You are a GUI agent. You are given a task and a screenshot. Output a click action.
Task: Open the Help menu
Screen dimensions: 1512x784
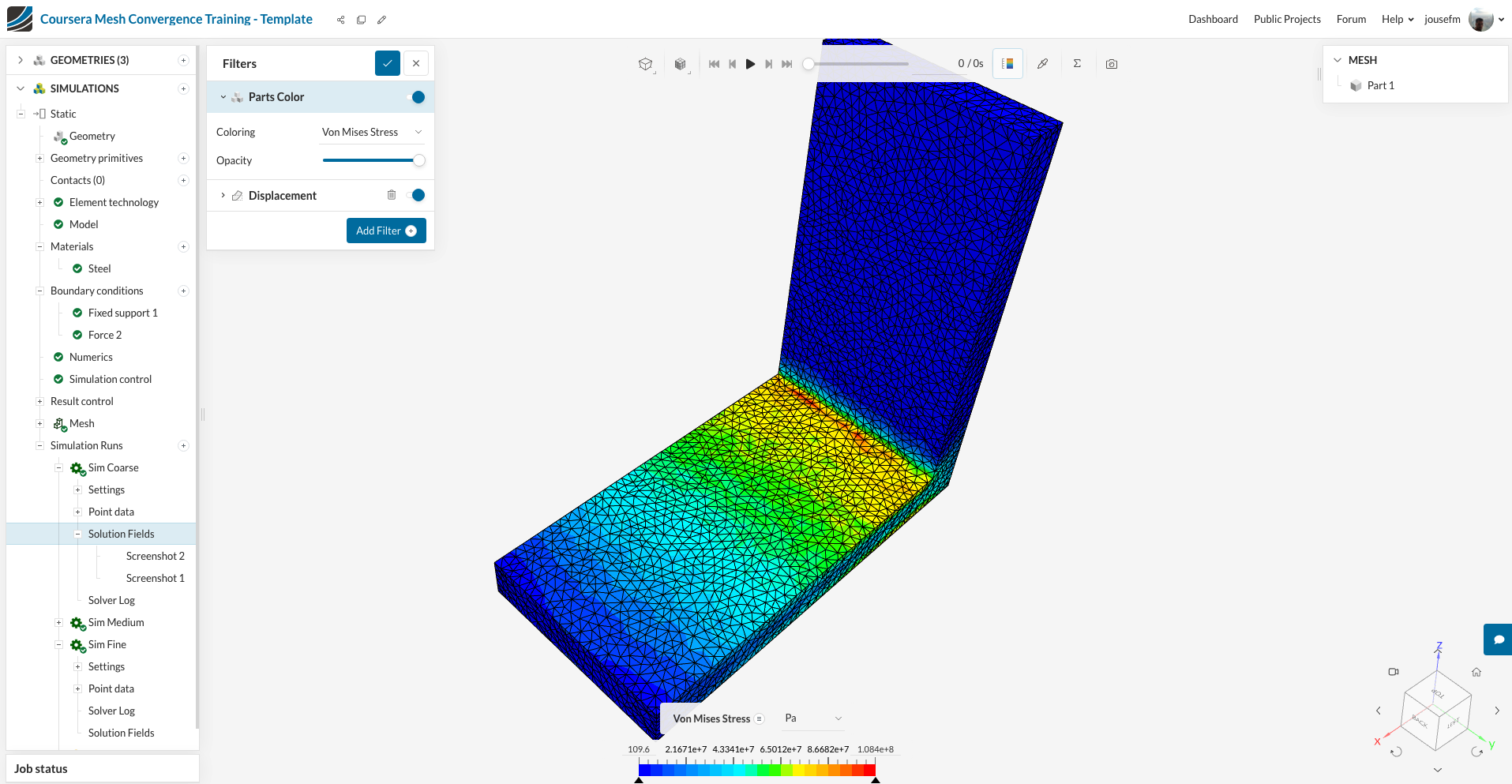pyautogui.click(x=1398, y=20)
